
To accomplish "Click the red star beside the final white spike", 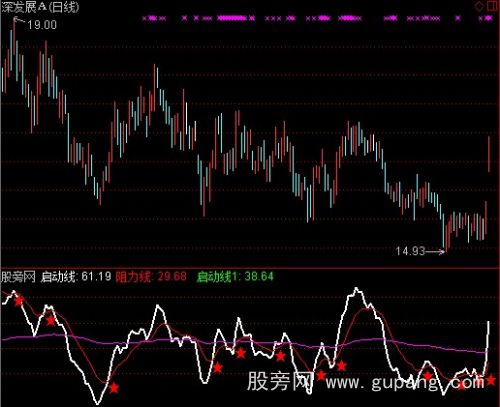I will coord(491,380).
